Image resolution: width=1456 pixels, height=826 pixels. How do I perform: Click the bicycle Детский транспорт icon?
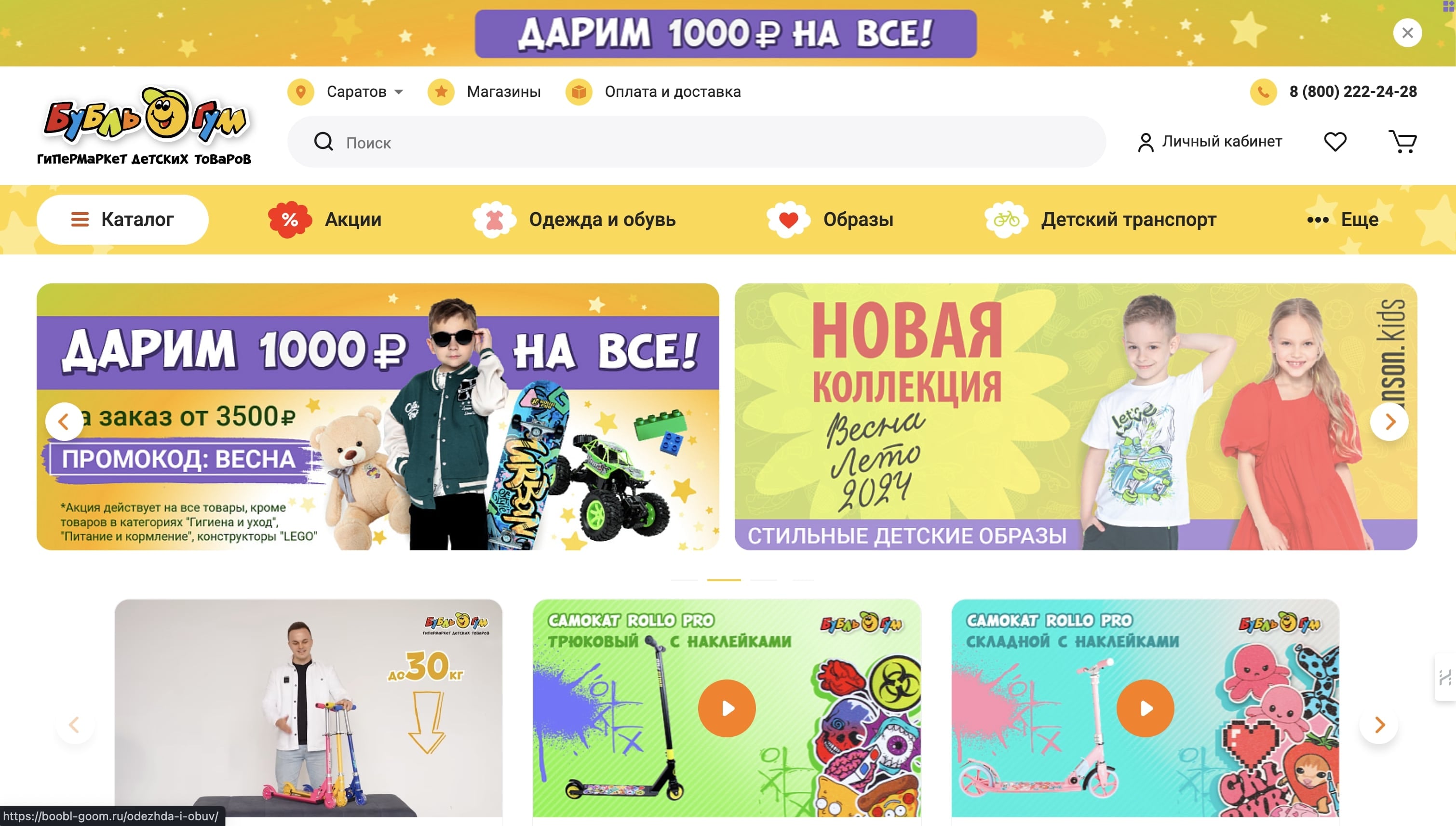click(1006, 220)
